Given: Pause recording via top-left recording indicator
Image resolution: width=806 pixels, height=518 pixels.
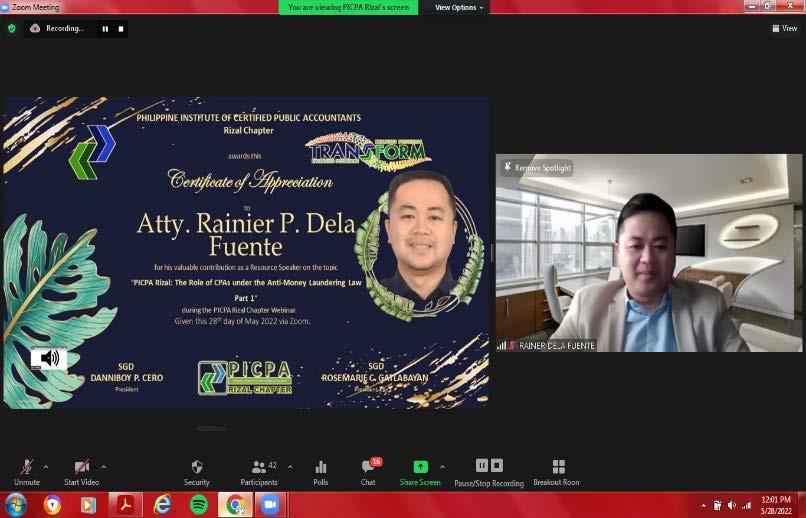Looking at the screenshot, I should 105,29.
